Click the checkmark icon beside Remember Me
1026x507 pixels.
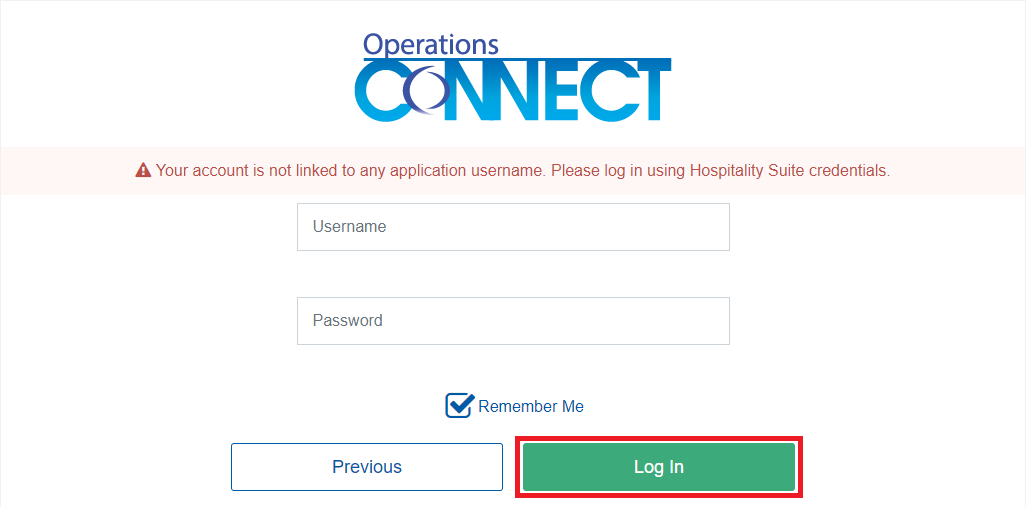pos(459,405)
